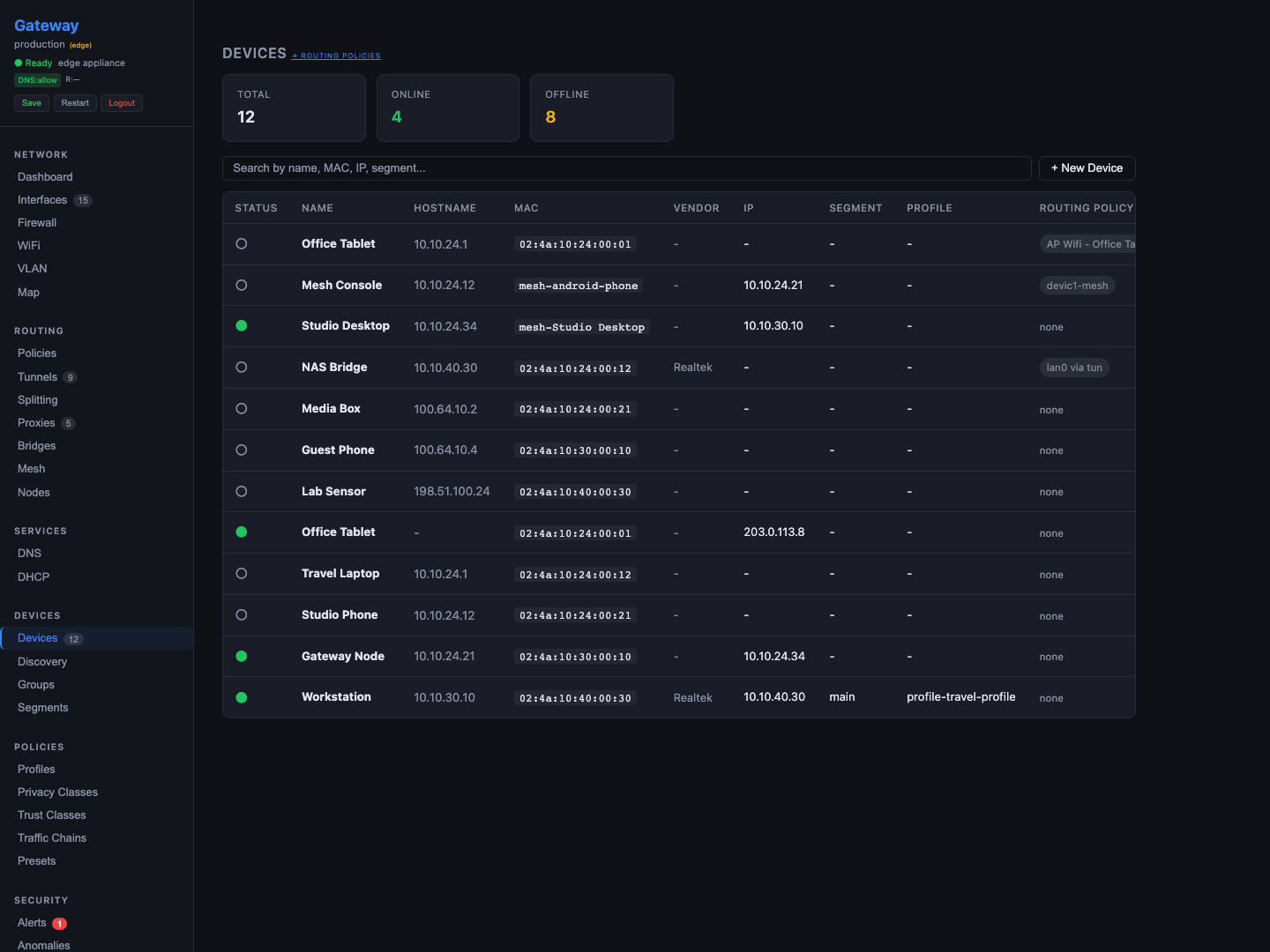Click the DNS:allow status badge
The width and height of the screenshot is (1270, 952).
pos(38,80)
